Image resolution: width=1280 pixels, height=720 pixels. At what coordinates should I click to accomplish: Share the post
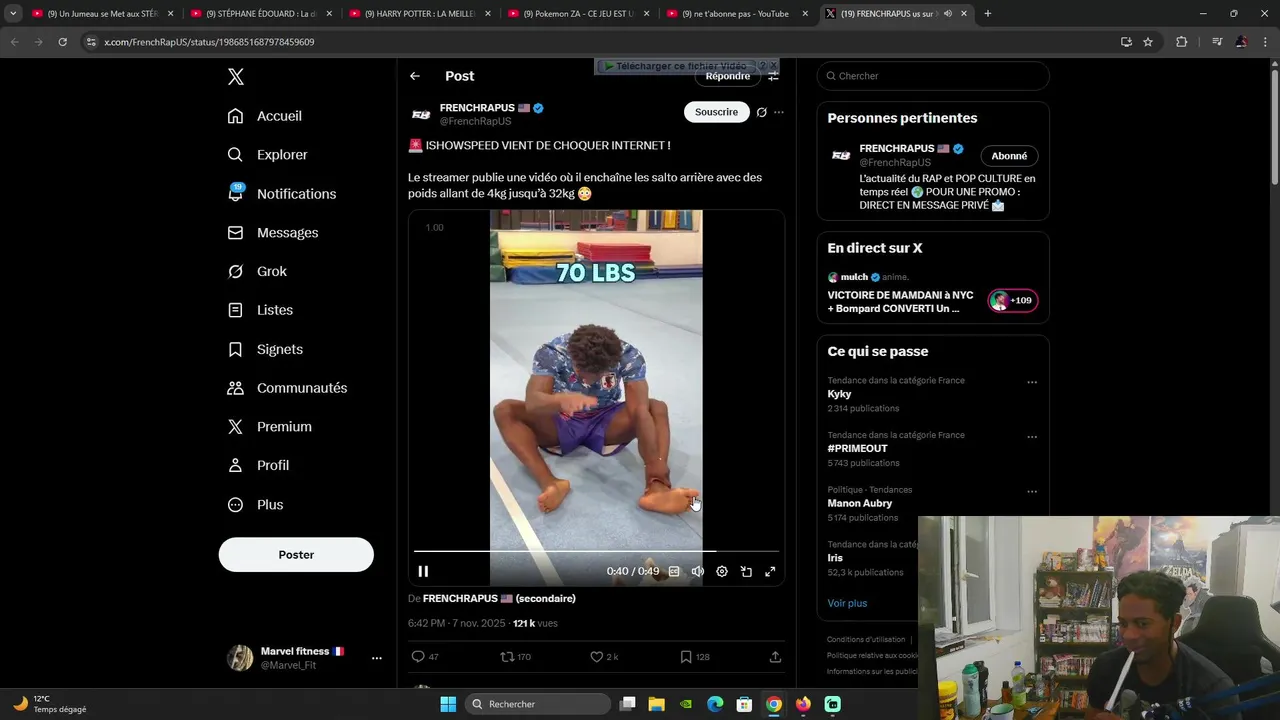coord(775,657)
